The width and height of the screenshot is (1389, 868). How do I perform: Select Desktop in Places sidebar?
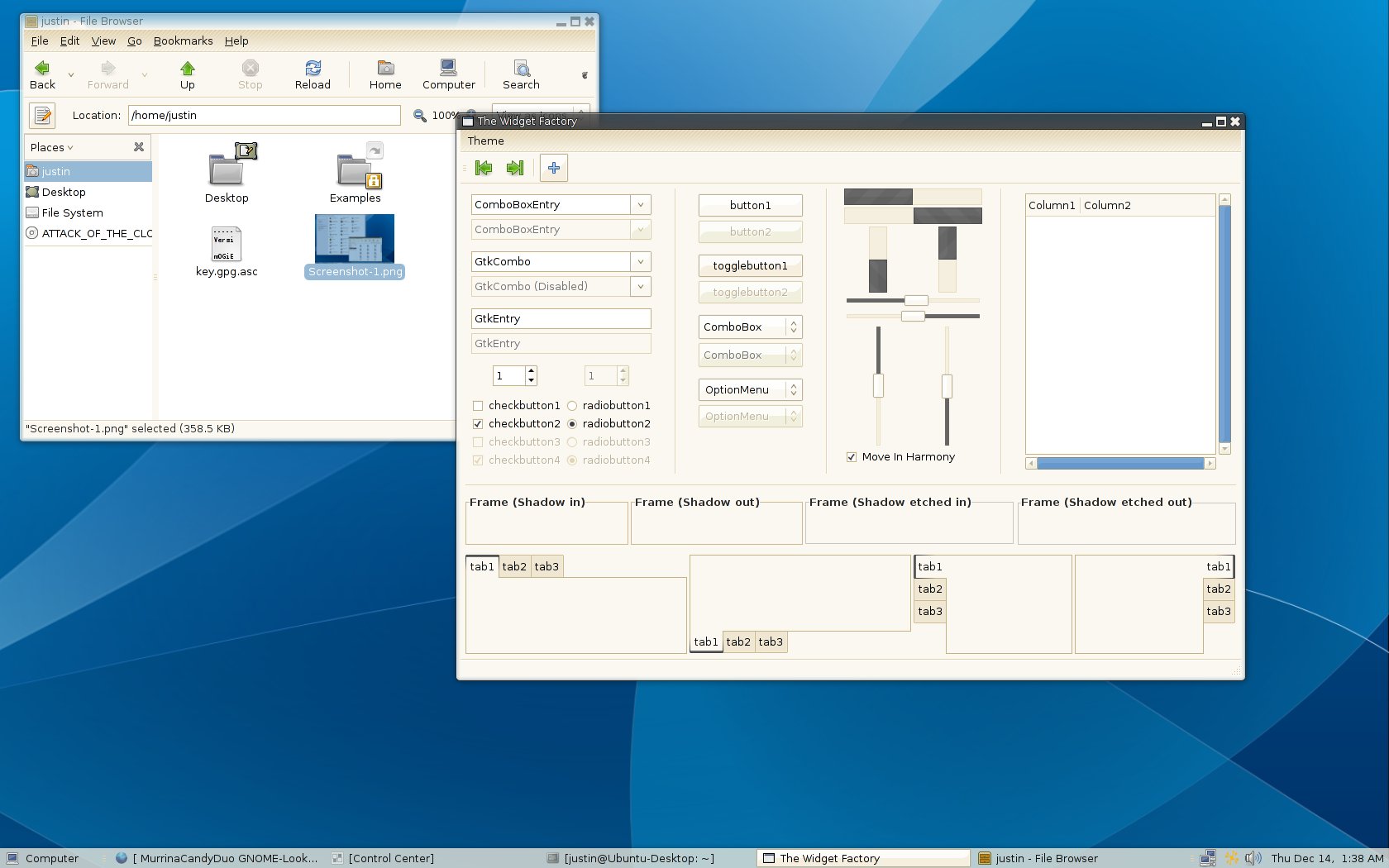(x=88, y=192)
